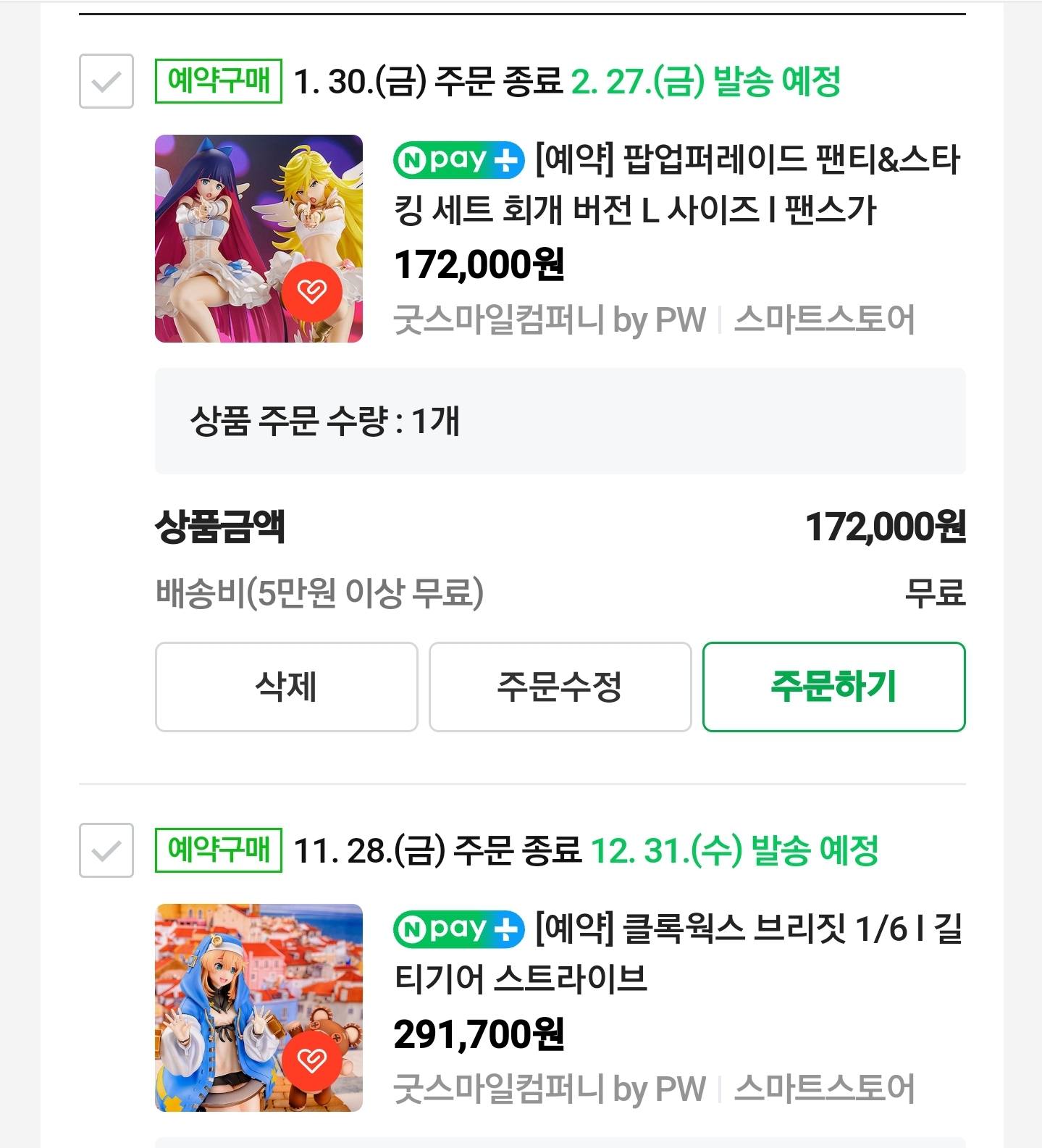Click 예약구매 tag on first item
The width and height of the screenshot is (1042, 1148).
pyautogui.click(x=219, y=81)
